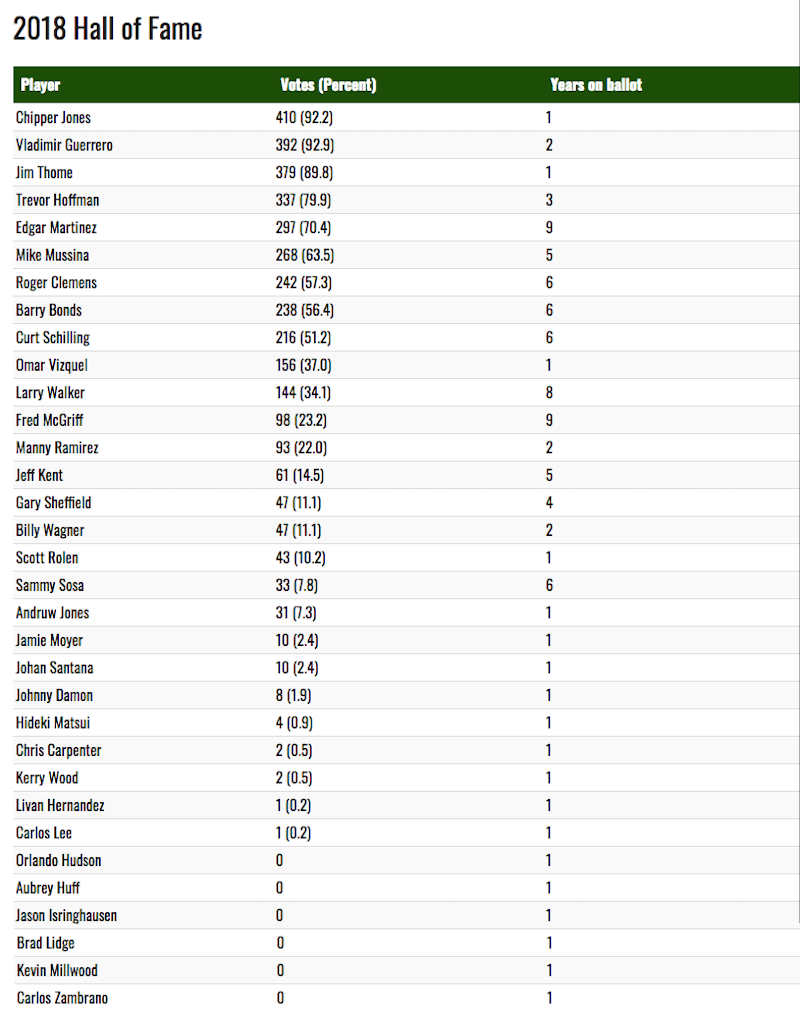Image resolution: width=800 pixels, height=1017 pixels.
Task: Click the Player column header
Action: (40, 85)
